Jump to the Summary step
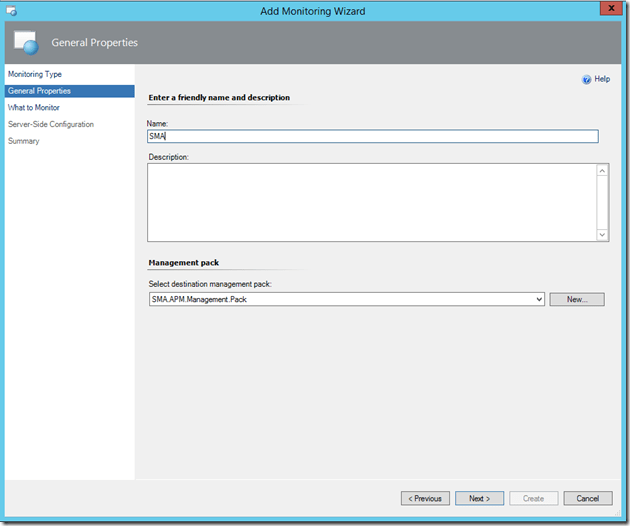Image resolution: width=630 pixels, height=526 pixels. pyautogui.click(x=24, y=141)
